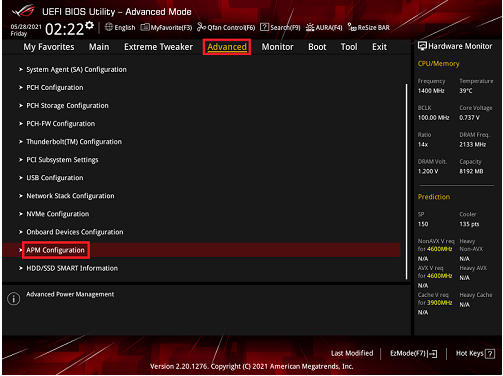503x376 pixels.
Task: Toggle ReSize BAR in the toolbar
Action: 368,27
